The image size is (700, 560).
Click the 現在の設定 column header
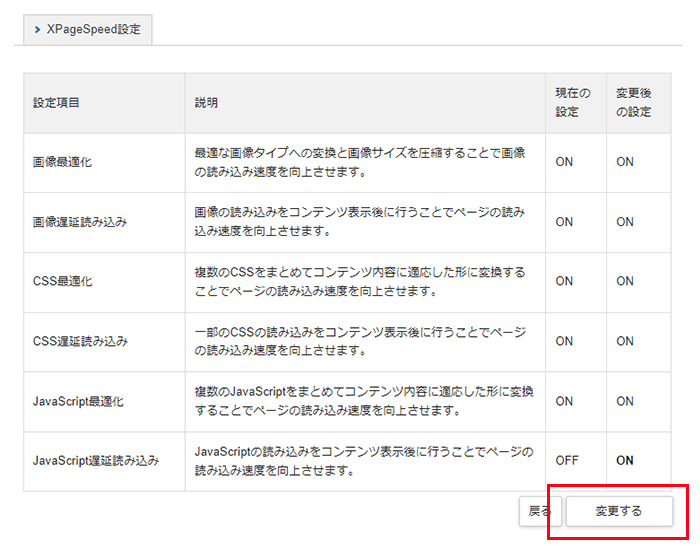tap(567, 102)
